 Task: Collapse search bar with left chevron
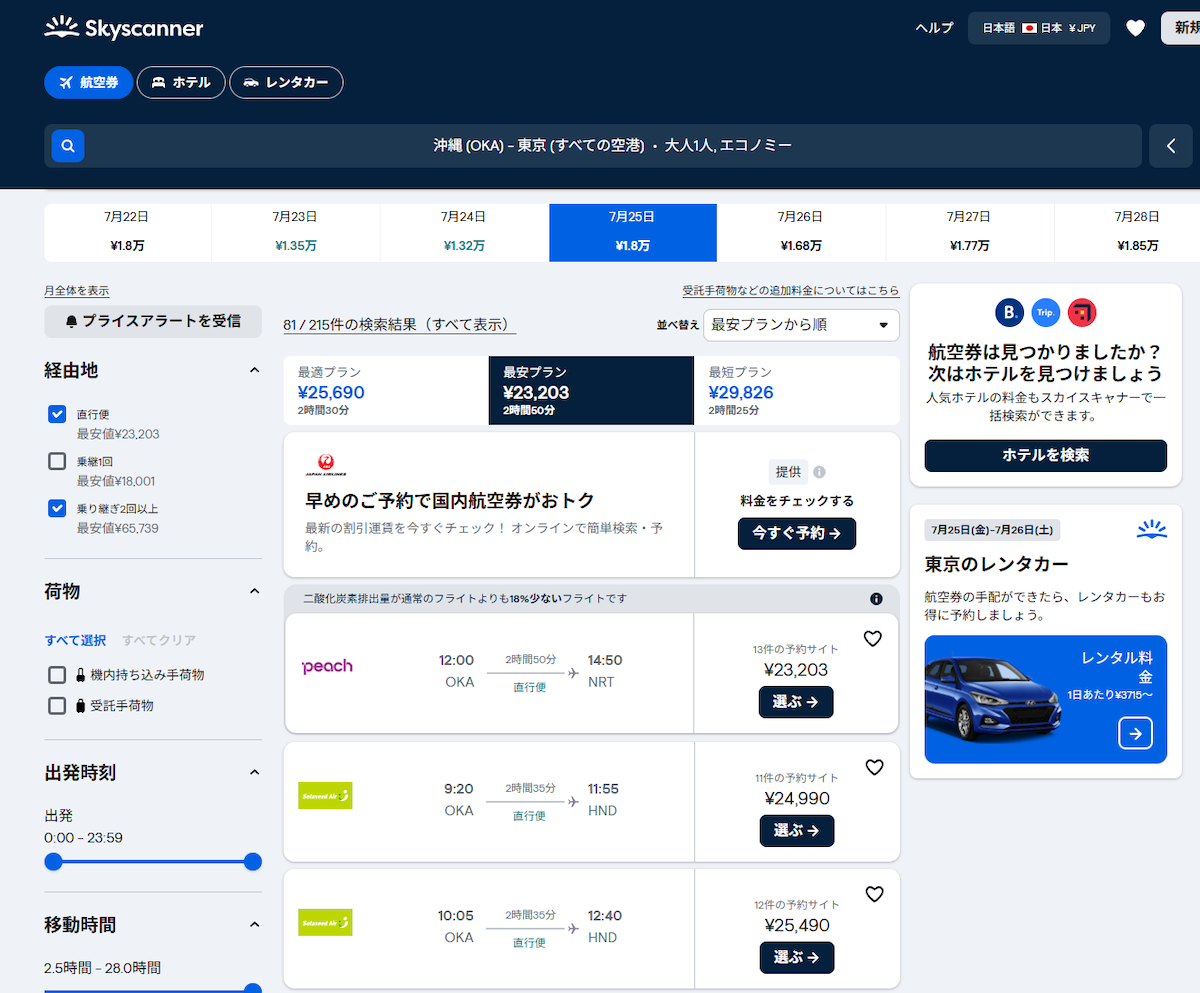1171,146
